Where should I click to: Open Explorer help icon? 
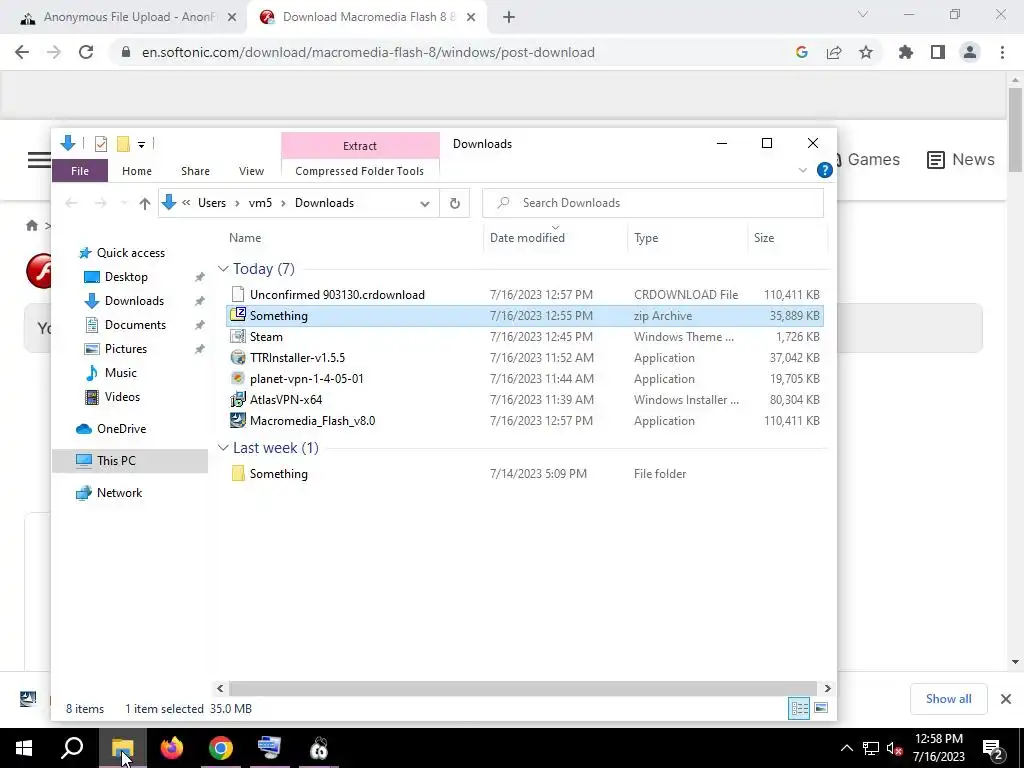[x=824, y=170]
